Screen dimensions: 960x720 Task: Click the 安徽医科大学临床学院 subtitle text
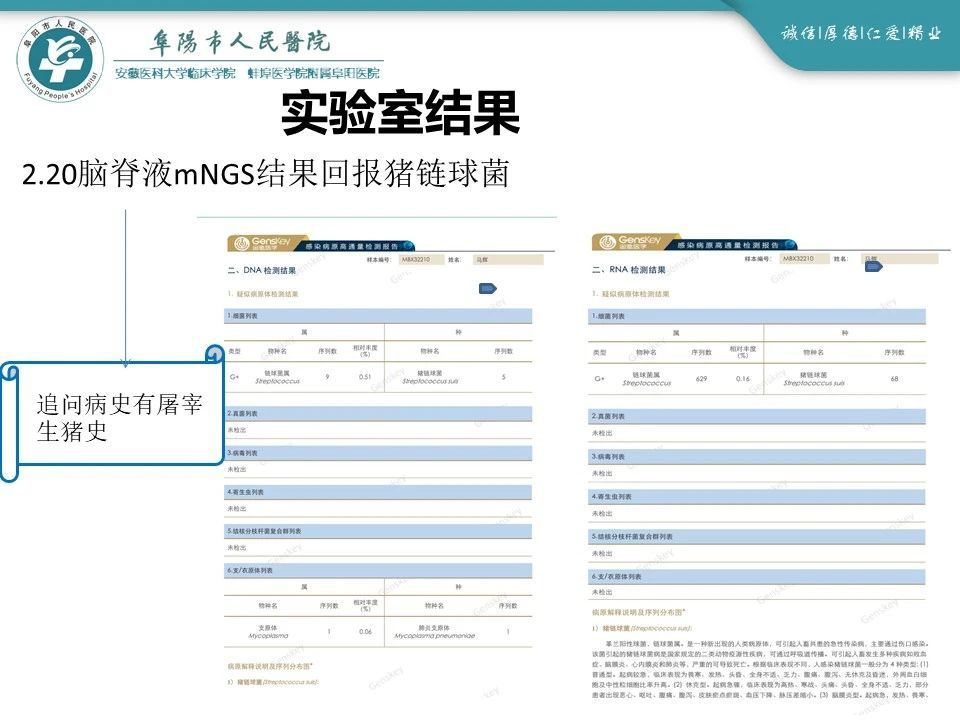click(175, 73)
